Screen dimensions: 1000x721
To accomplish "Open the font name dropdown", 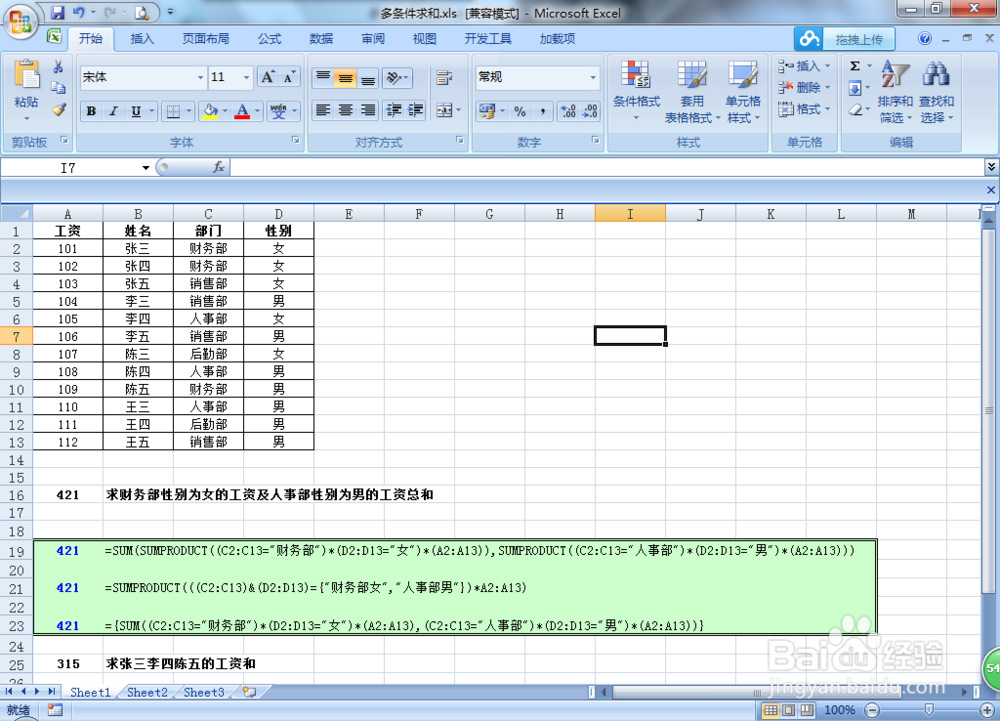I will (200, 77).
